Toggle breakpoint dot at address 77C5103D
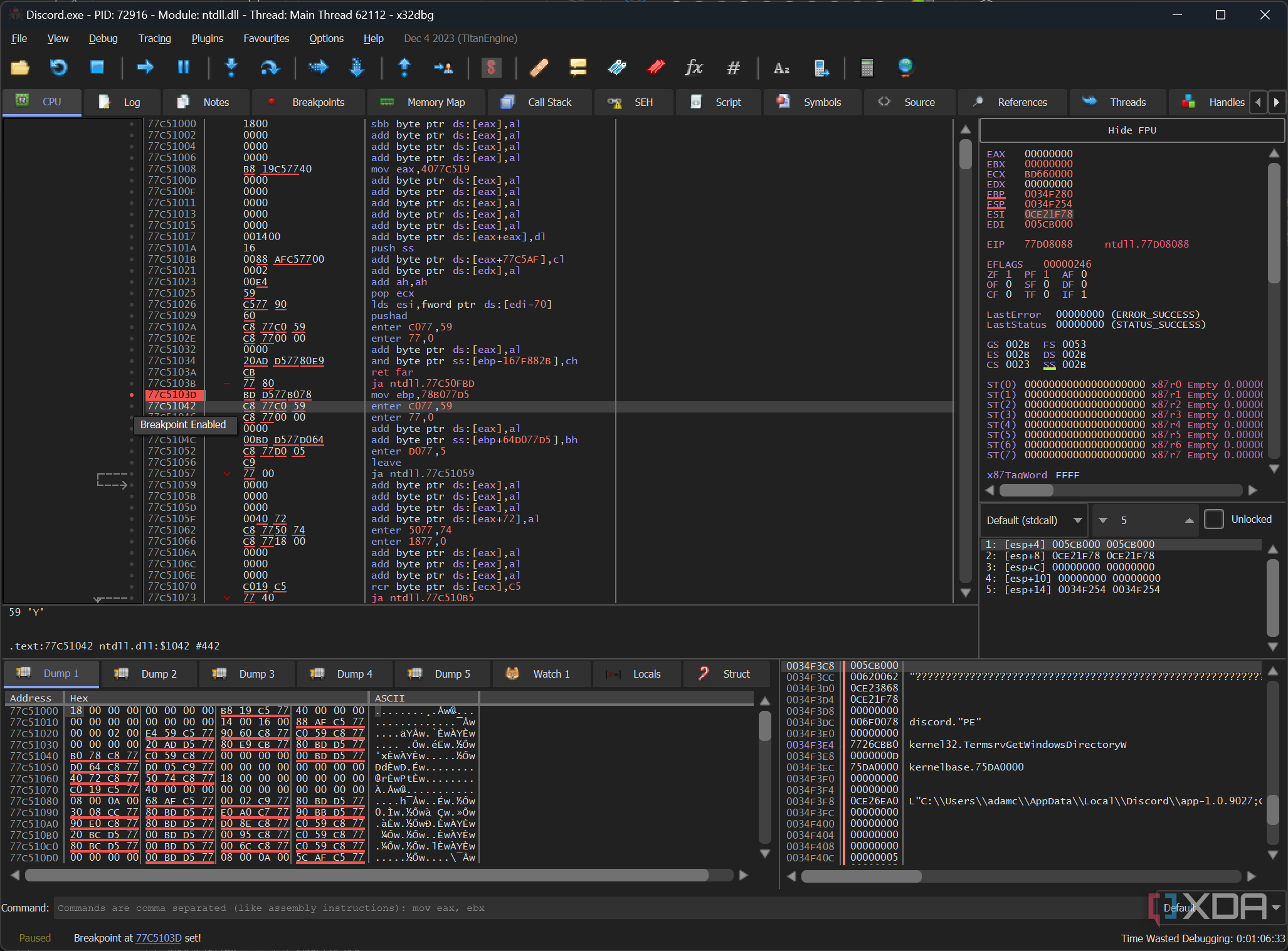Image resolution: width=1288 pixels, height=951 pixels. click(132, 395)
